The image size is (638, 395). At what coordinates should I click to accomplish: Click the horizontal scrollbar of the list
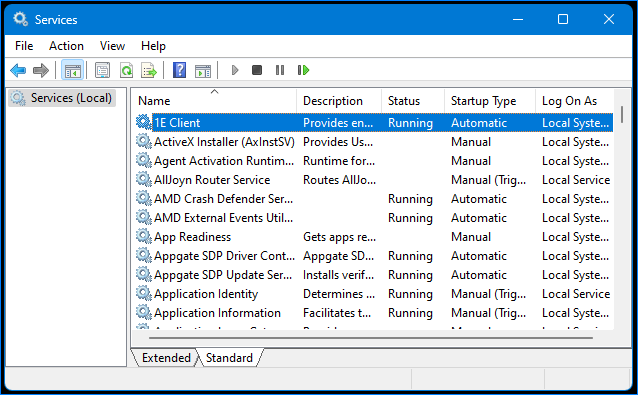tap(371, 338)
